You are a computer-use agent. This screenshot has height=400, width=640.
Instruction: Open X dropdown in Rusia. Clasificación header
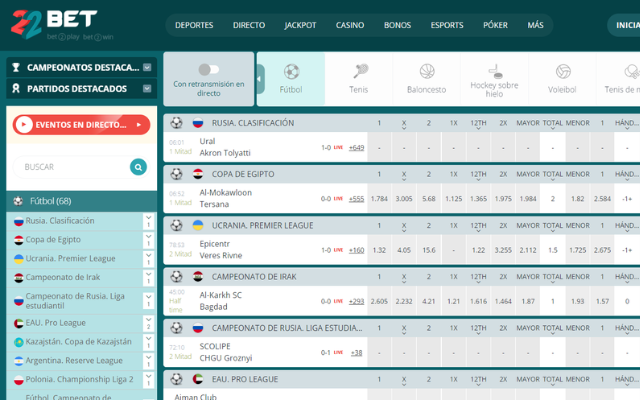[404, 124]
